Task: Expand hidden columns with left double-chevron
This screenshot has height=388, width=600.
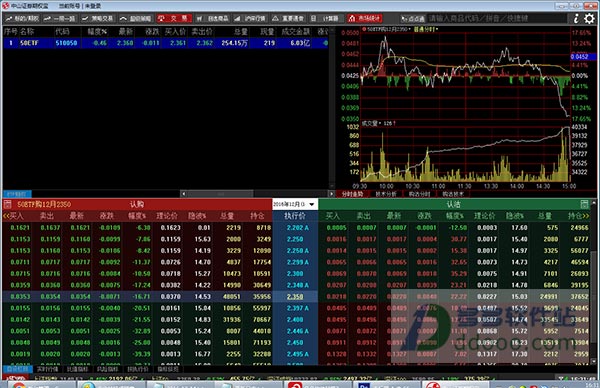Action: click(5, 216)
